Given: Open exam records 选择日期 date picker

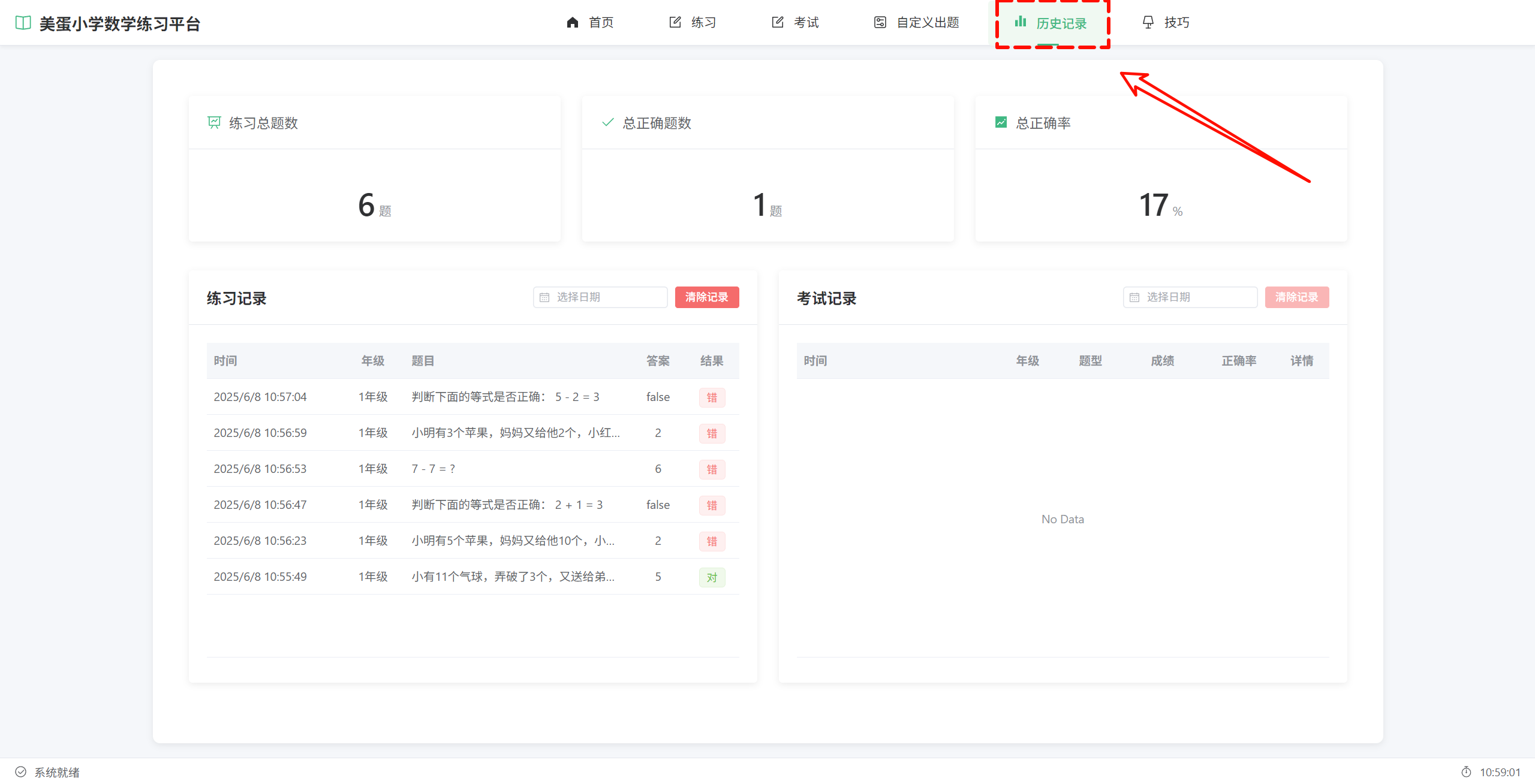Looking at the screenshot, I should tap(1190, 297).
